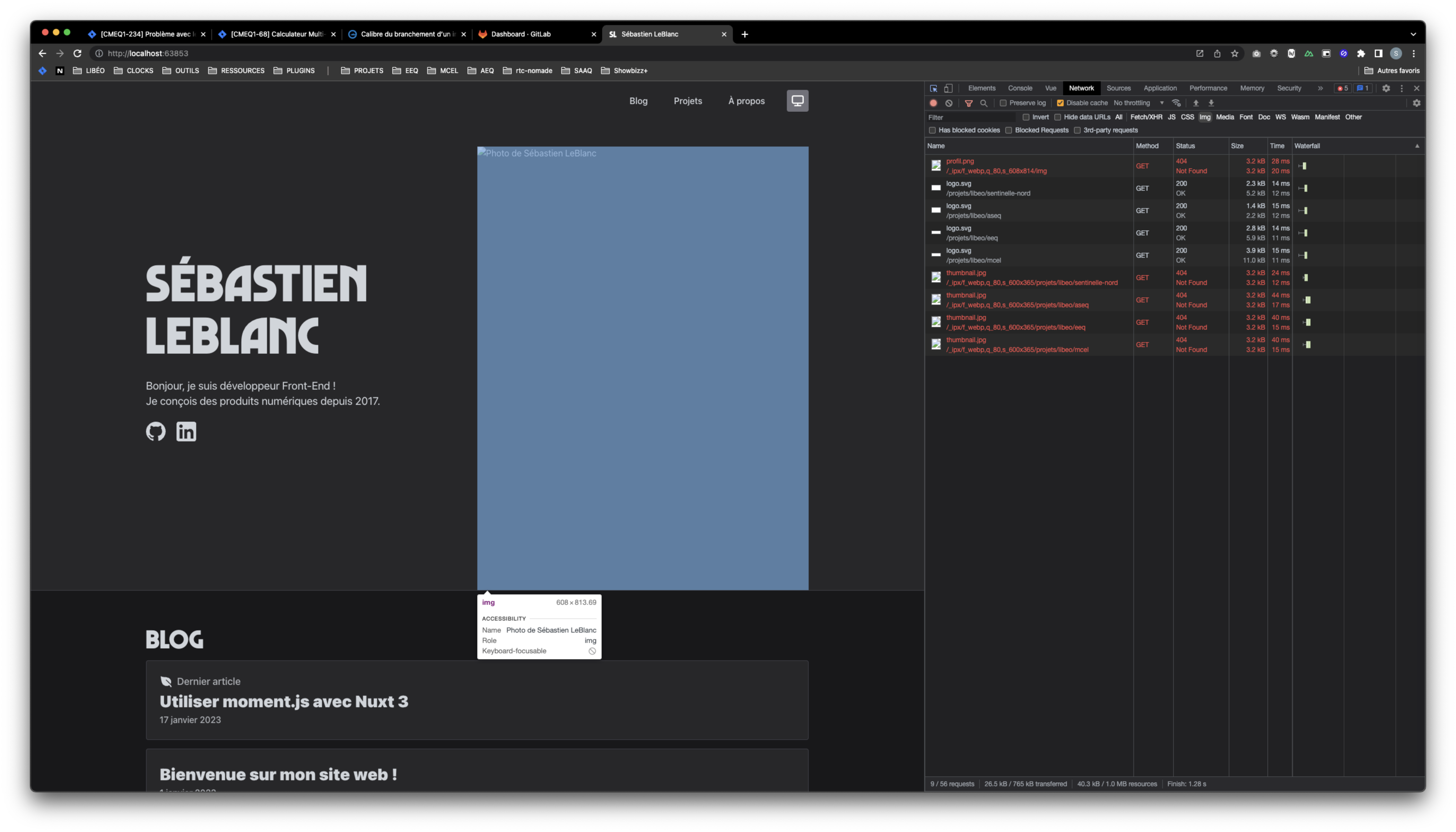Toggle the device toolbar icon
Image resolution: width=1456 pixels, height=832 pixels.
tap(948, 89)
